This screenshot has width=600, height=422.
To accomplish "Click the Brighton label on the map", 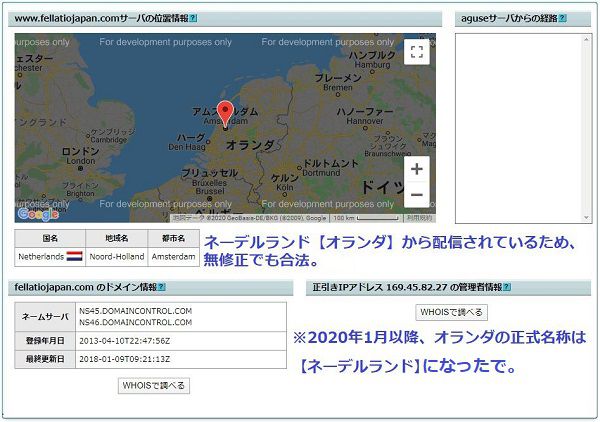I will 80,194.
